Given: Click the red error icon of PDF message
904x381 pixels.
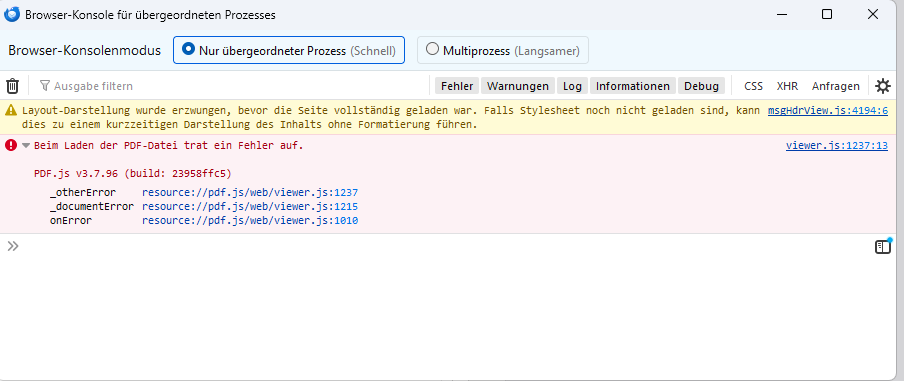Looking at the screenshot, I should coord(11,145).
